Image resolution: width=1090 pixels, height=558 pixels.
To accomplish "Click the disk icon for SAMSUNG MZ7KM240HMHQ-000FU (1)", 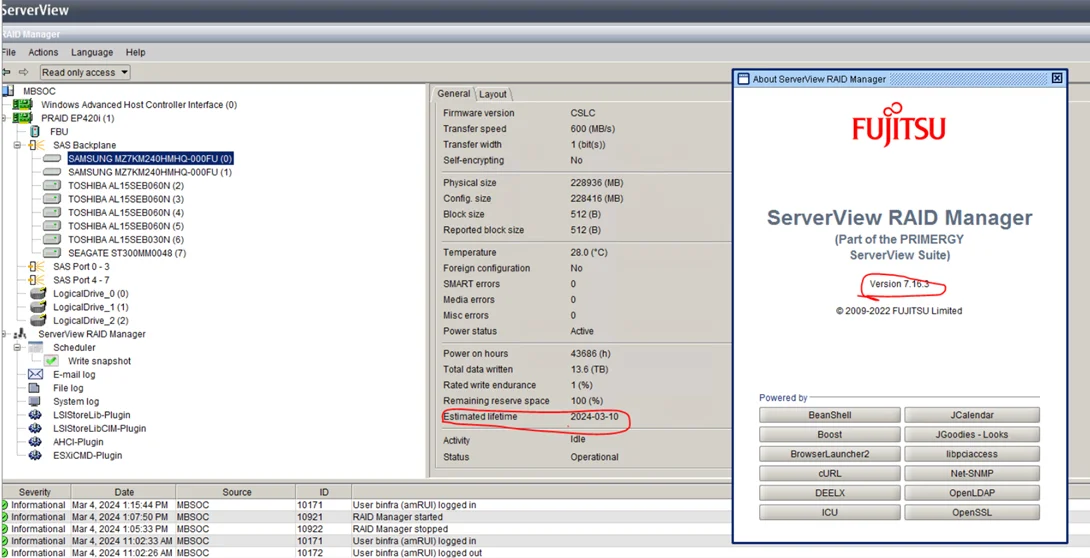I will [x=52, y=172].
